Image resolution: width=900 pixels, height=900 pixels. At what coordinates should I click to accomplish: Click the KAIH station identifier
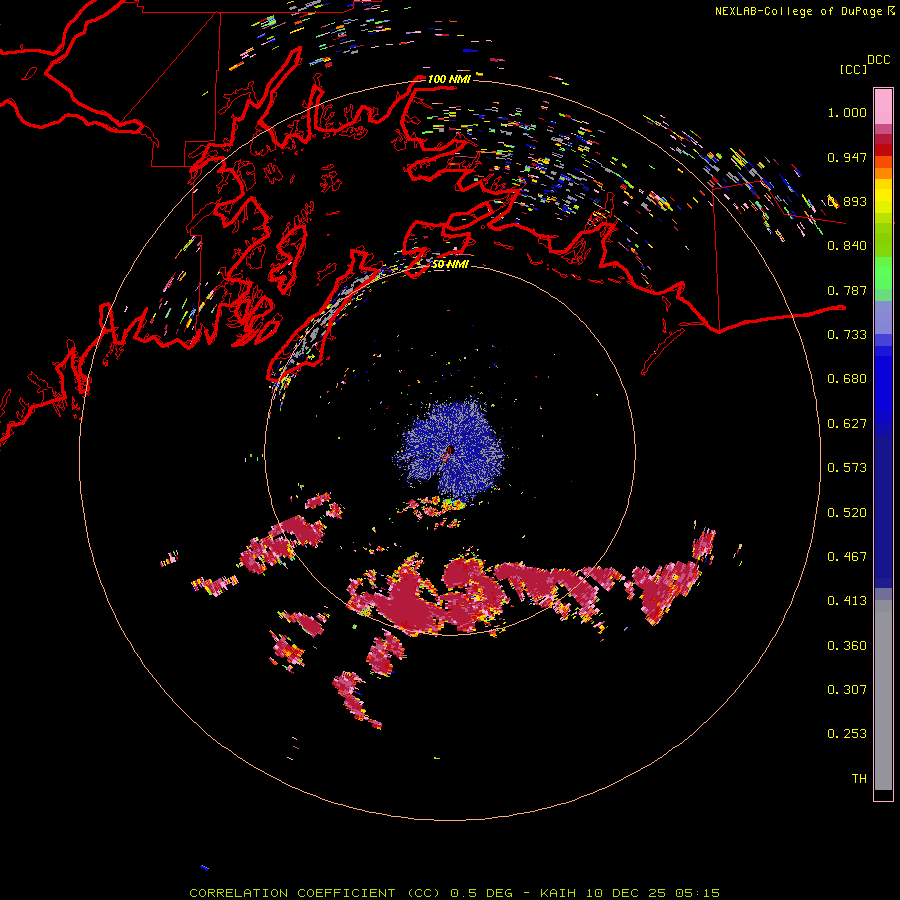557,893
